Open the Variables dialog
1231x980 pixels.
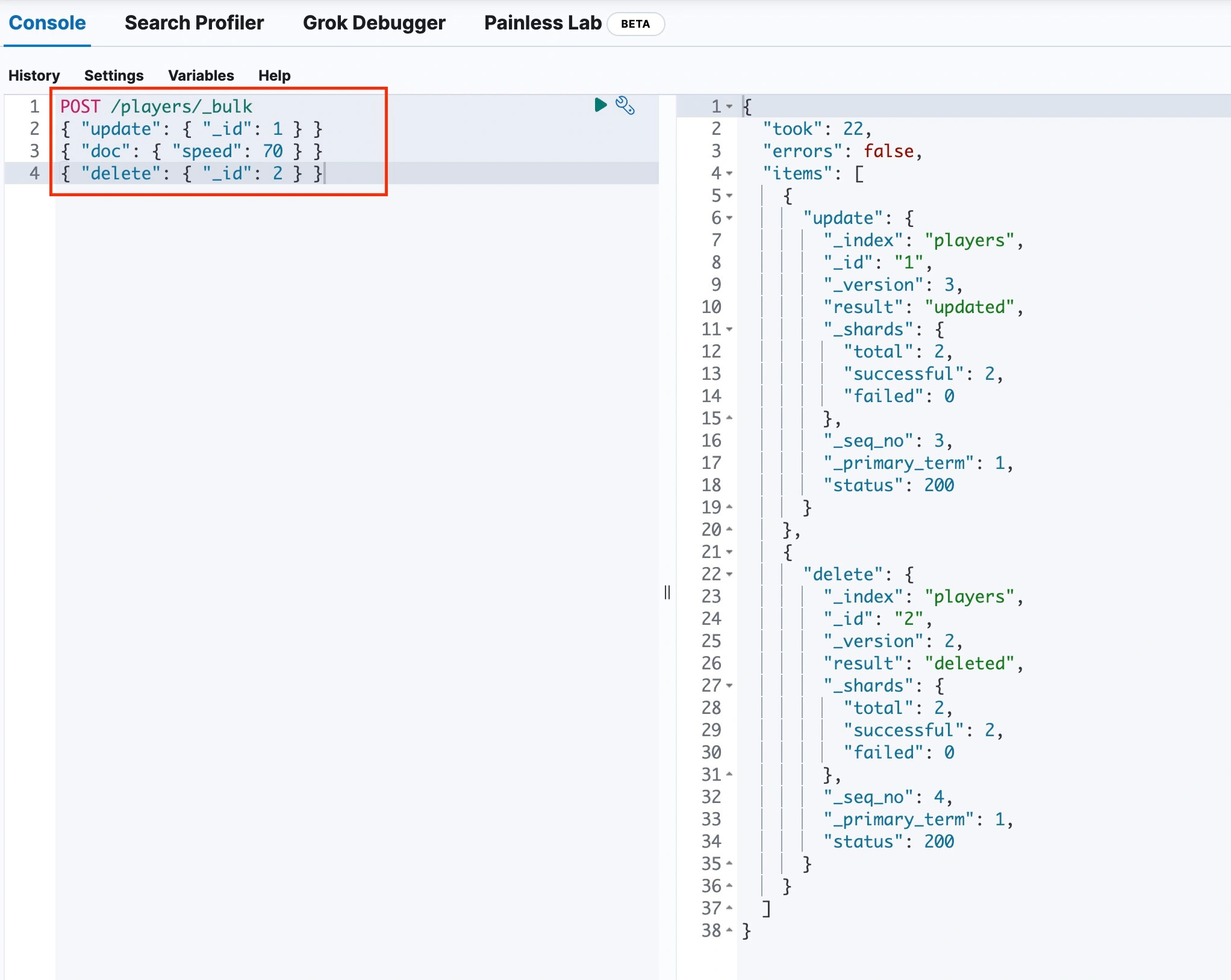[x=201, y=75]
